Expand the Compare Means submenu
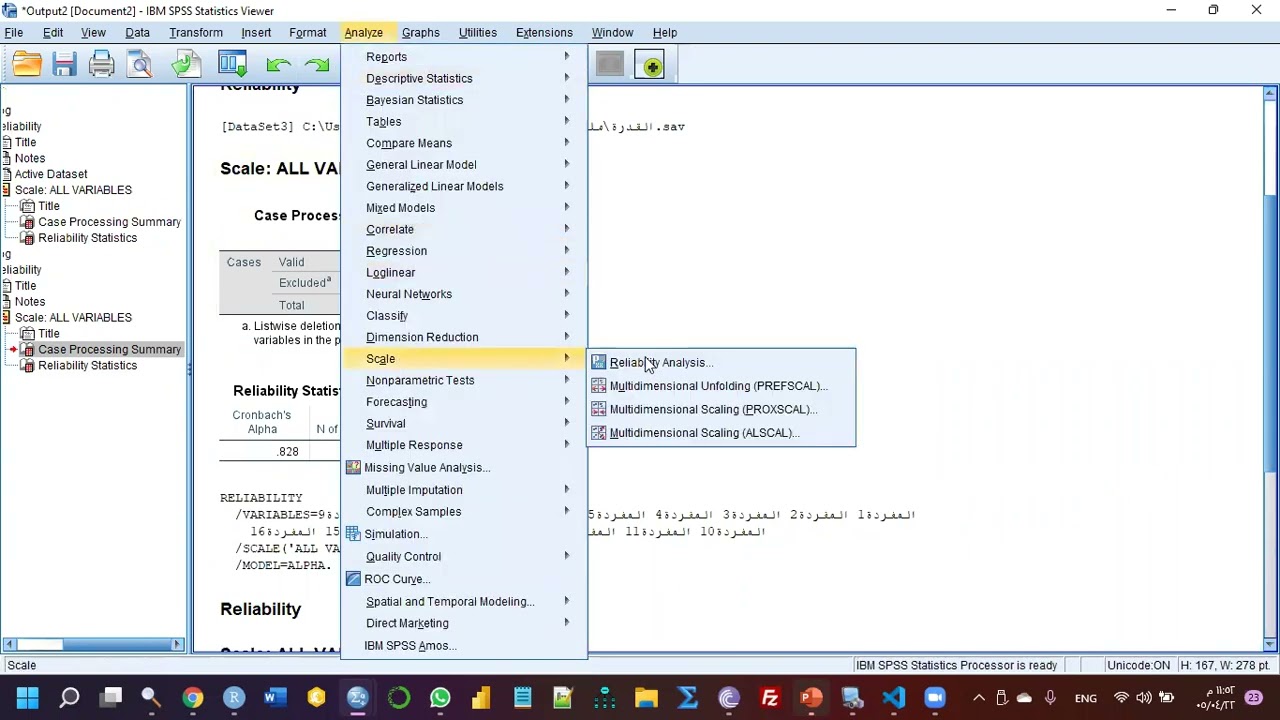1280x720 pixels. (x=465, y=143)
